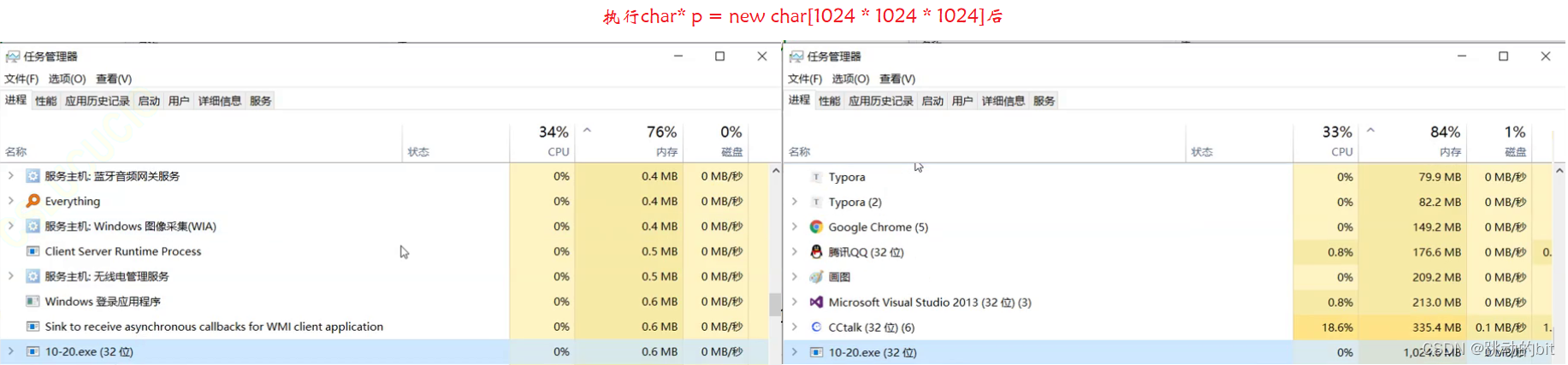Viewport: 1568px width, 365px height.
Task: Switch to 性能 tab in right Task Manager
Action: [829, 101]
